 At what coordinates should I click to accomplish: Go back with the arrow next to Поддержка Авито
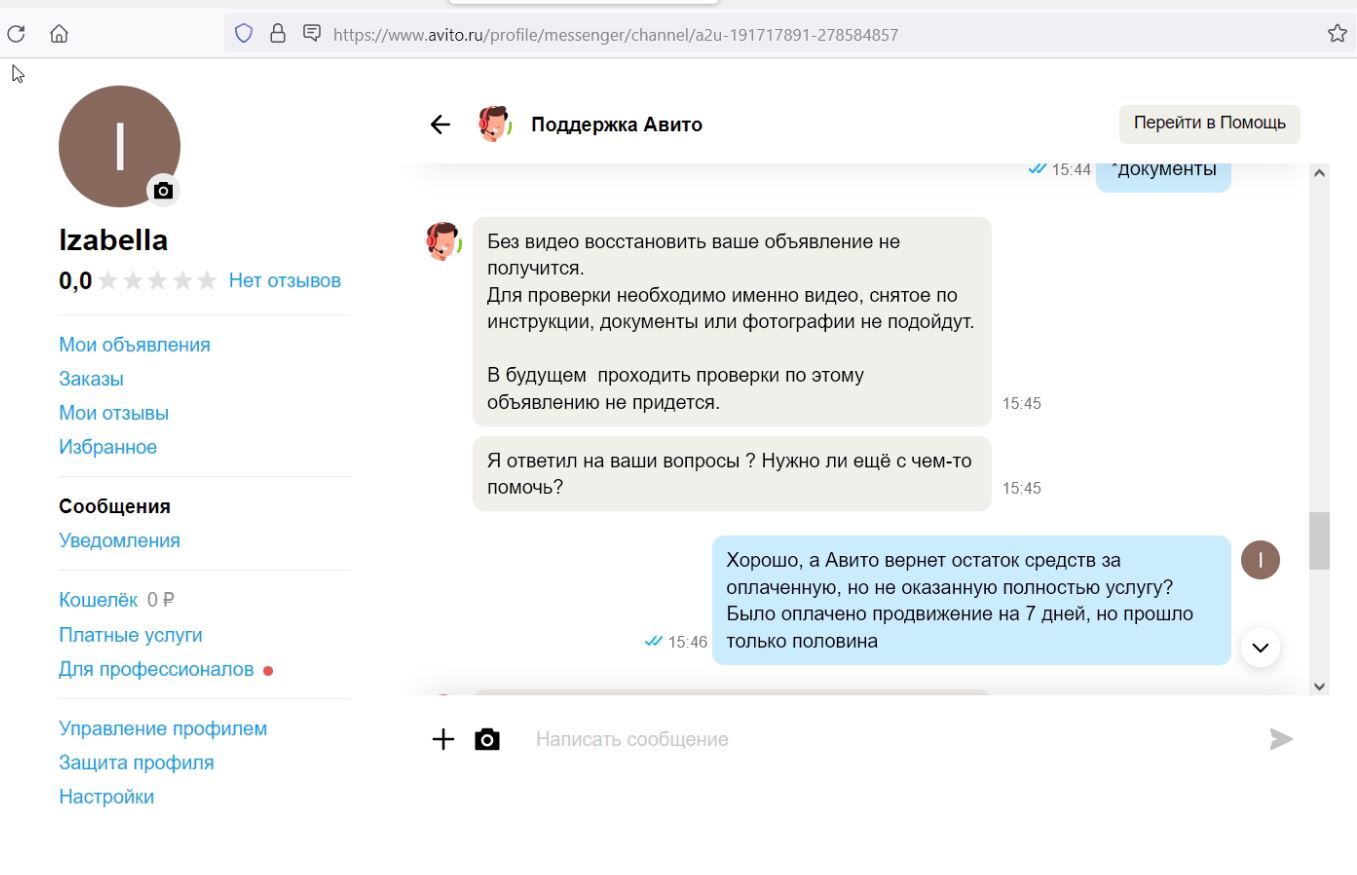pyautogui.click(x=440, y=124)
